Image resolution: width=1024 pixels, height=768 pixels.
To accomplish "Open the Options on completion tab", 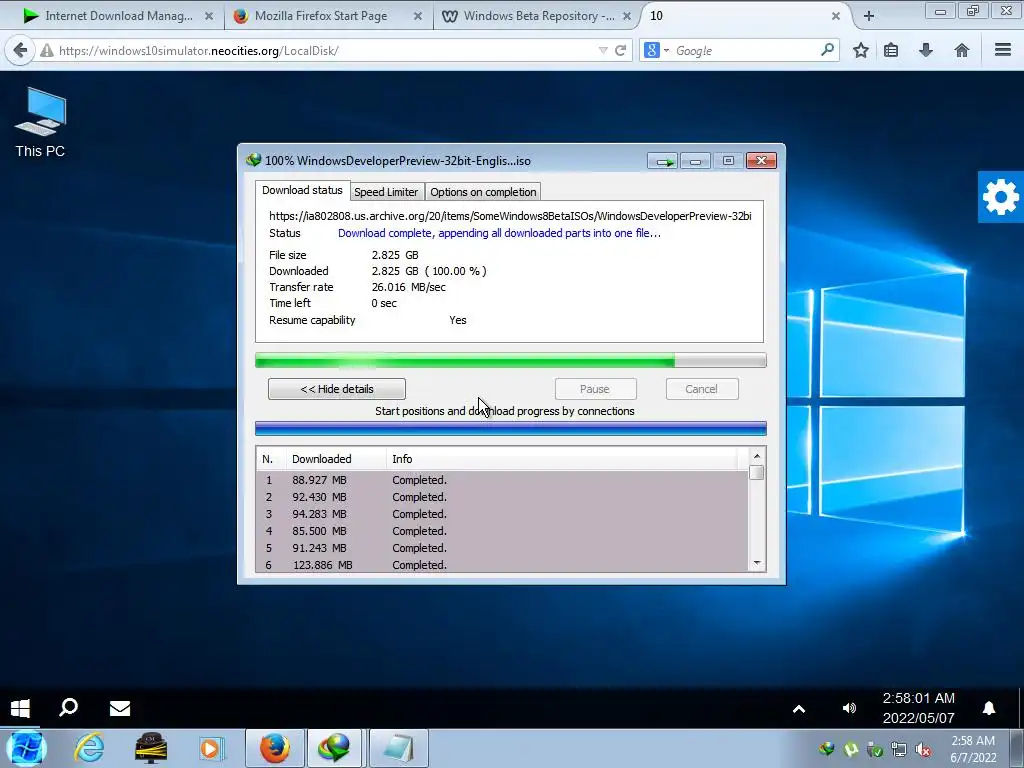I will 483,192.
